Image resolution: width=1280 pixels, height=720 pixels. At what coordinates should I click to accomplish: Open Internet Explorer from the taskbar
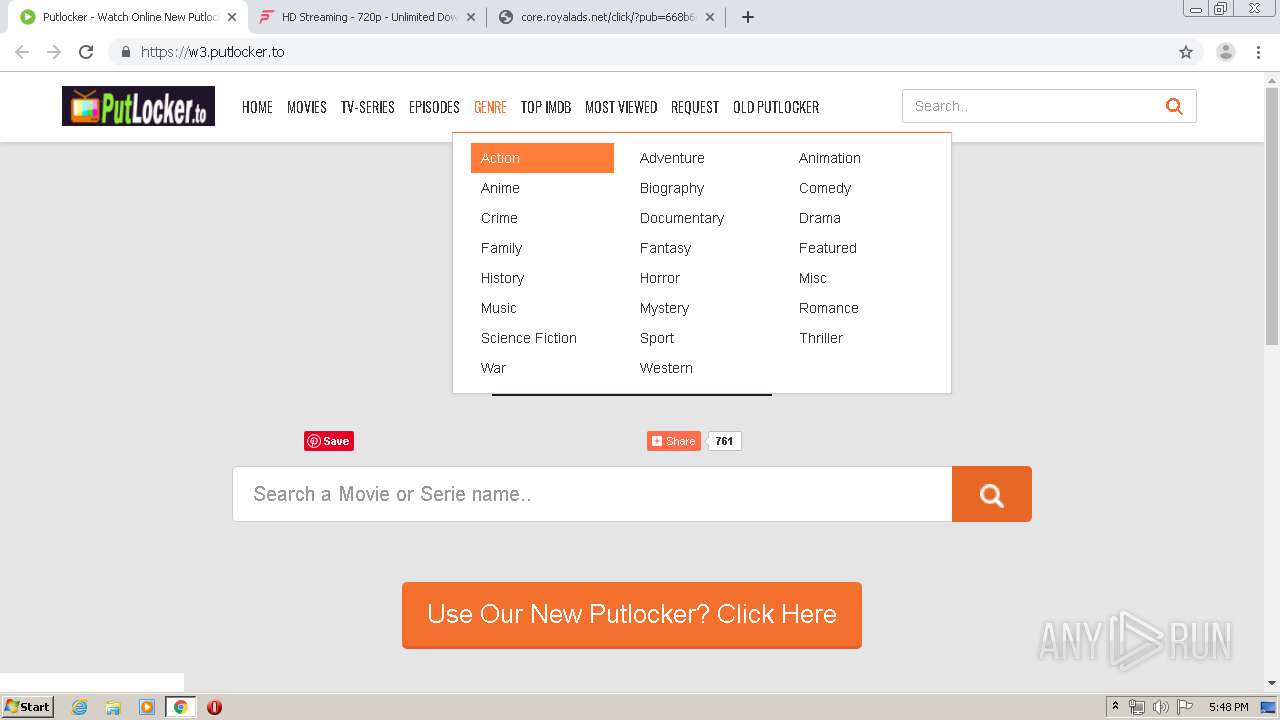79,707
